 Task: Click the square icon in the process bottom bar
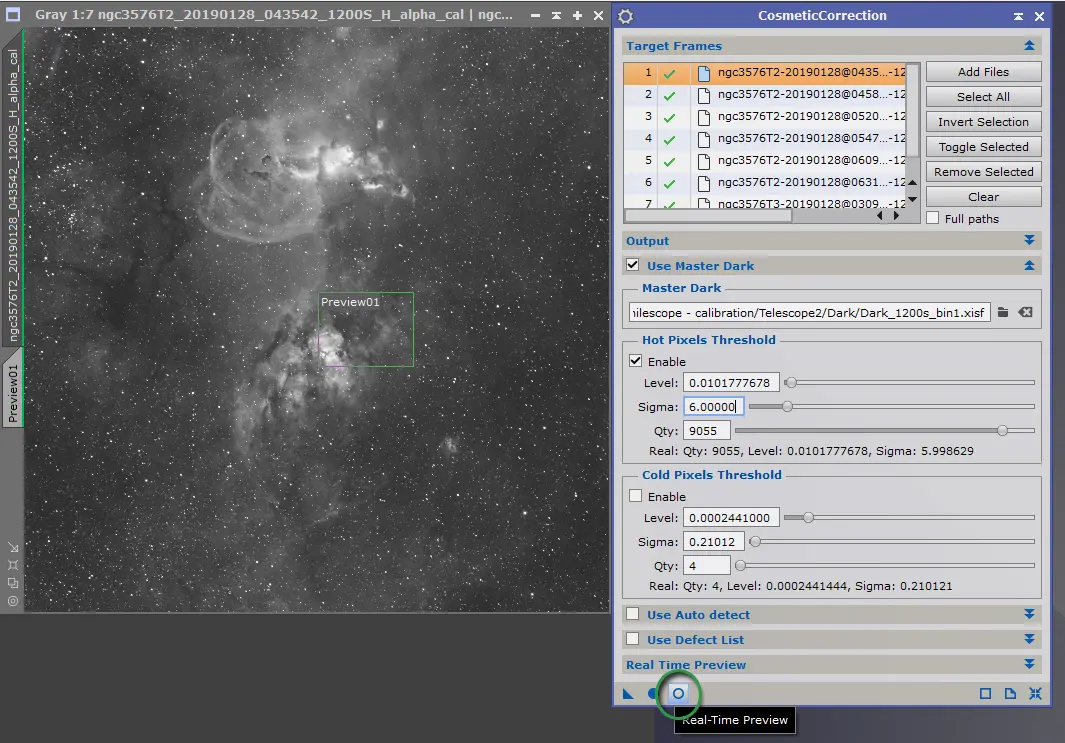[986, 693]
